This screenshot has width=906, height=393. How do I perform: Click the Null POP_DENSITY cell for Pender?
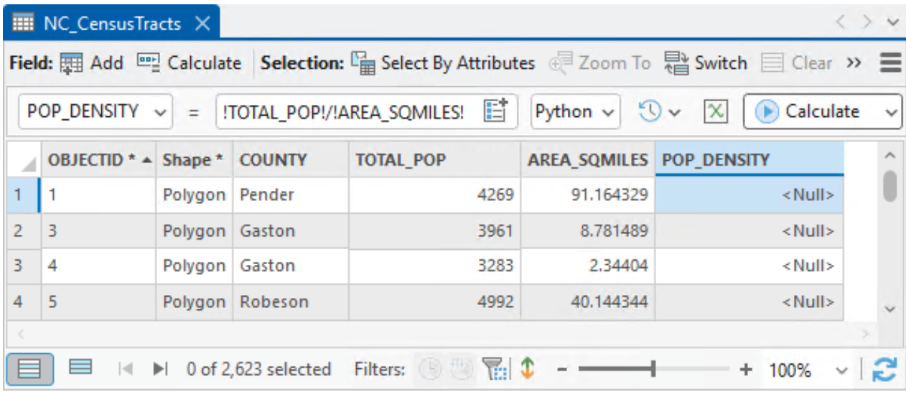point(749,195)
